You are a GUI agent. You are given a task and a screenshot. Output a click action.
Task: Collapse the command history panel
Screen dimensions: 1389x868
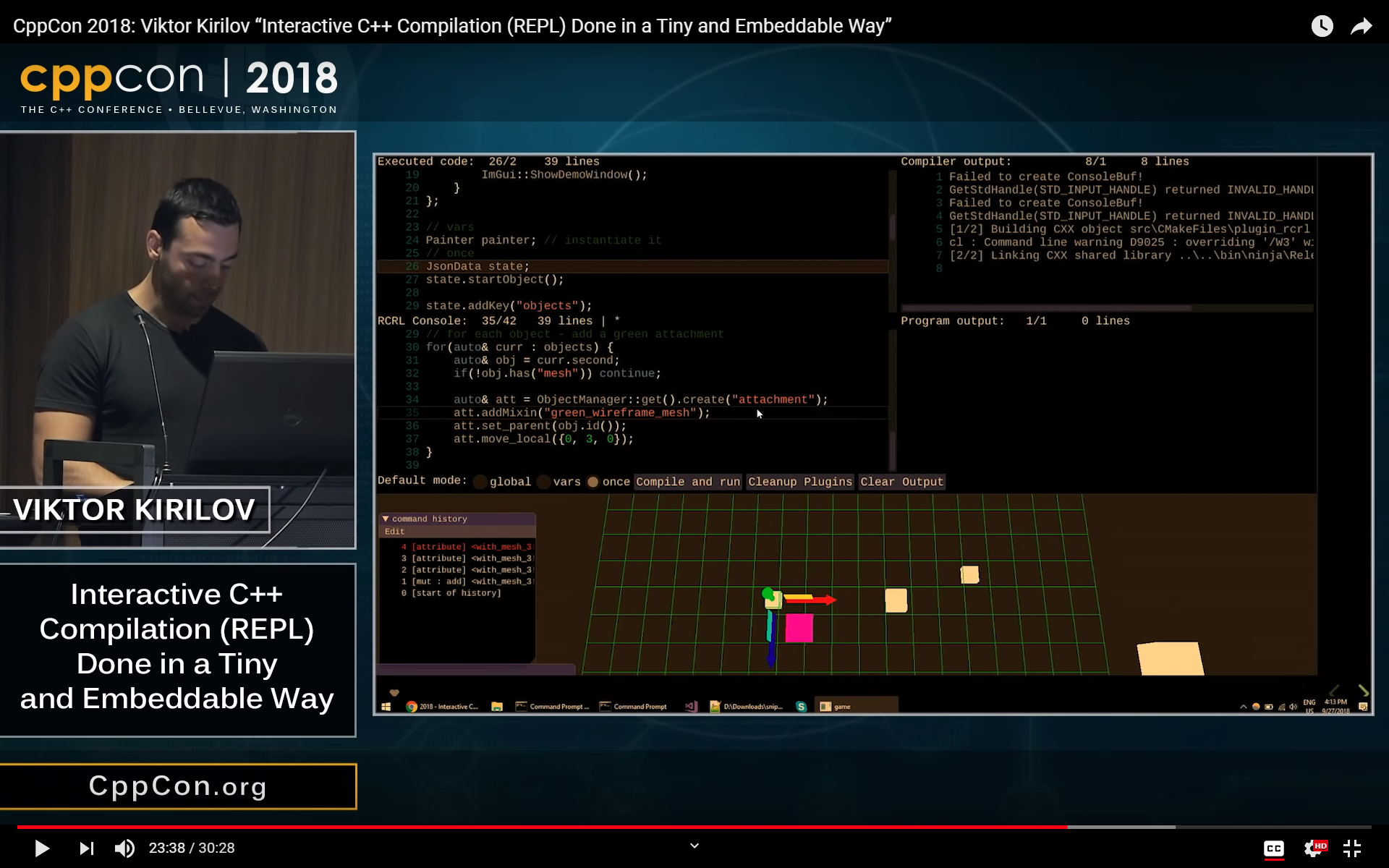[386, 519]
